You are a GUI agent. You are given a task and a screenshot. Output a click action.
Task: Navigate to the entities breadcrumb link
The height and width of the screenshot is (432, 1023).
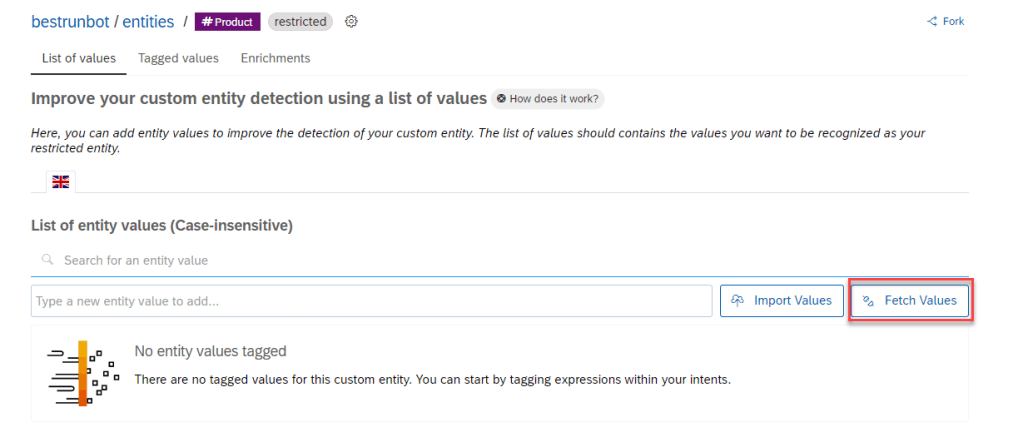tap(148, 21)
